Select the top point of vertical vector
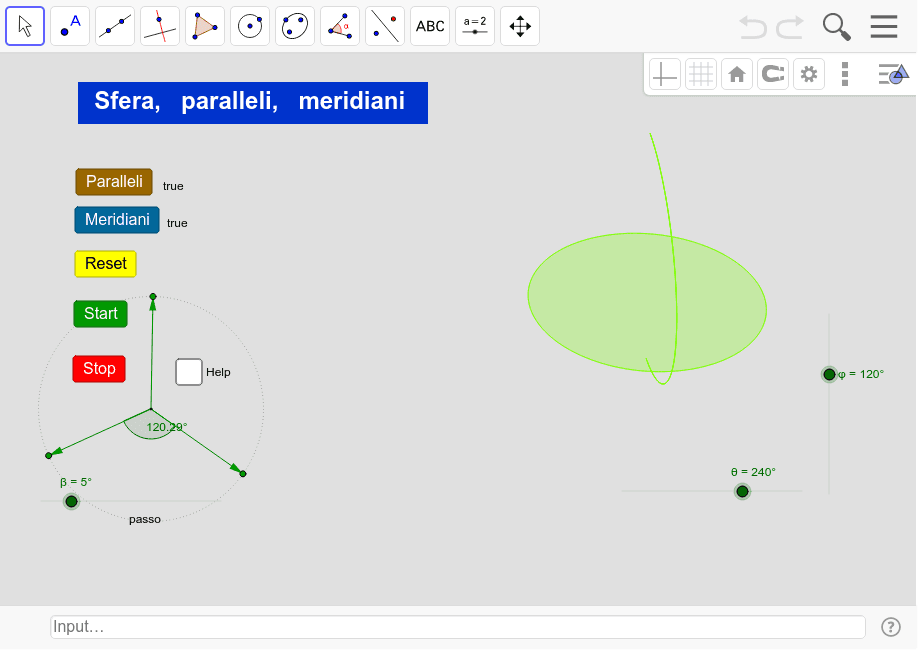The height and width of the screenshot is (650, 918). pyautogui.click(x=153, y=297)
